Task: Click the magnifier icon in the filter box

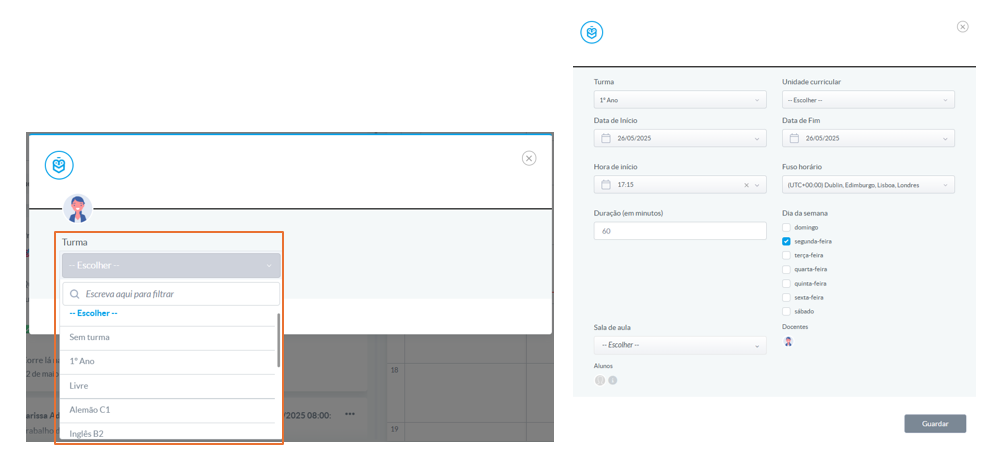Action: tap(75, 294)
